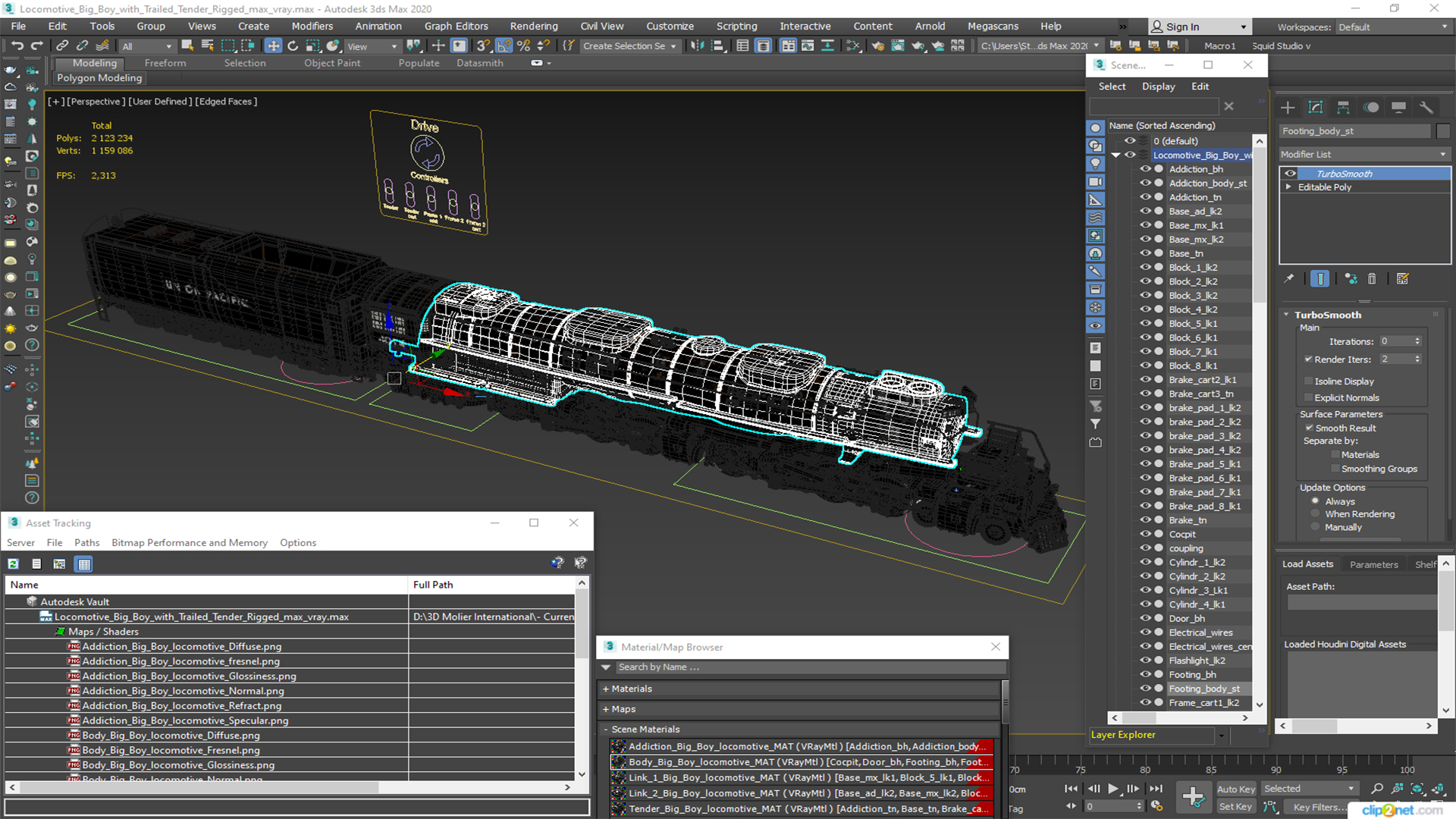Open the Motion command panel tab
1456x819 pixels.
(1371, 108)
